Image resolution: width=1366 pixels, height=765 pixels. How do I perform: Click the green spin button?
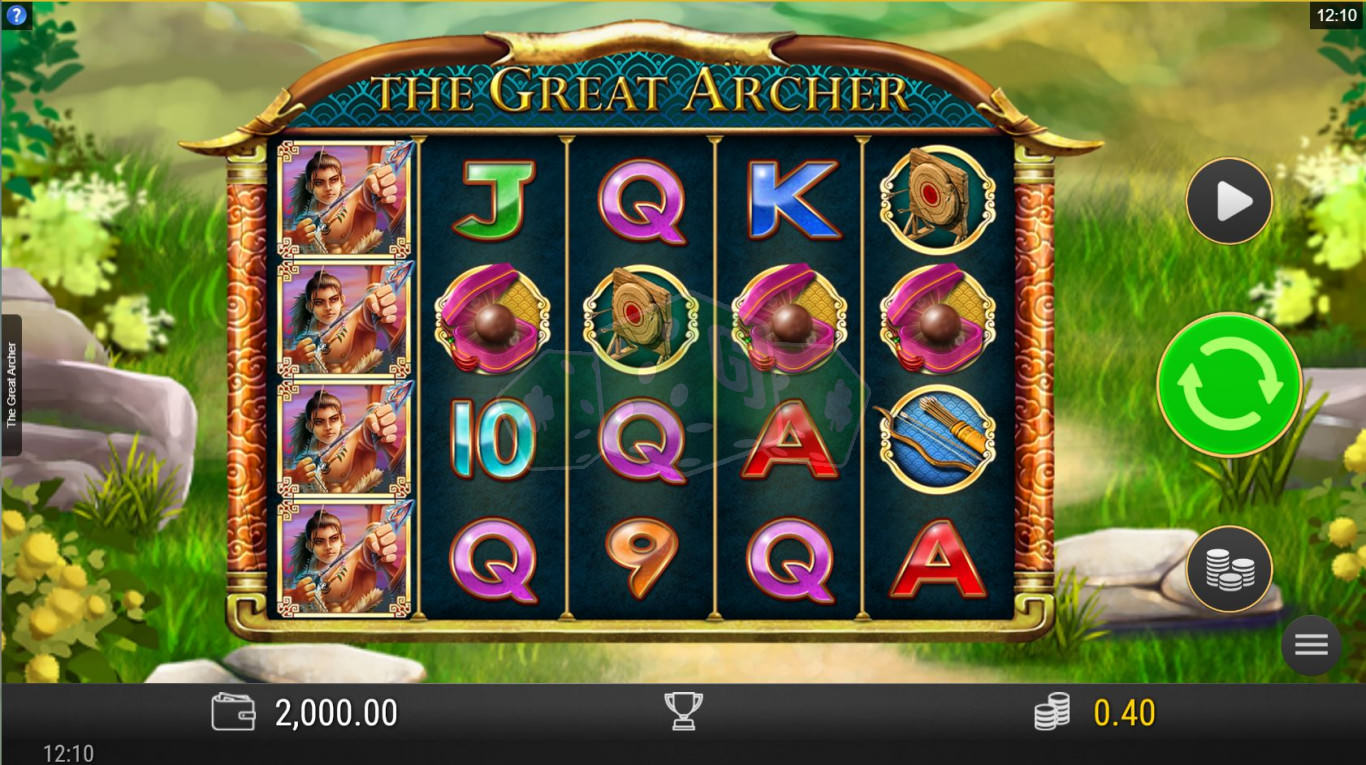(1229, 385)
